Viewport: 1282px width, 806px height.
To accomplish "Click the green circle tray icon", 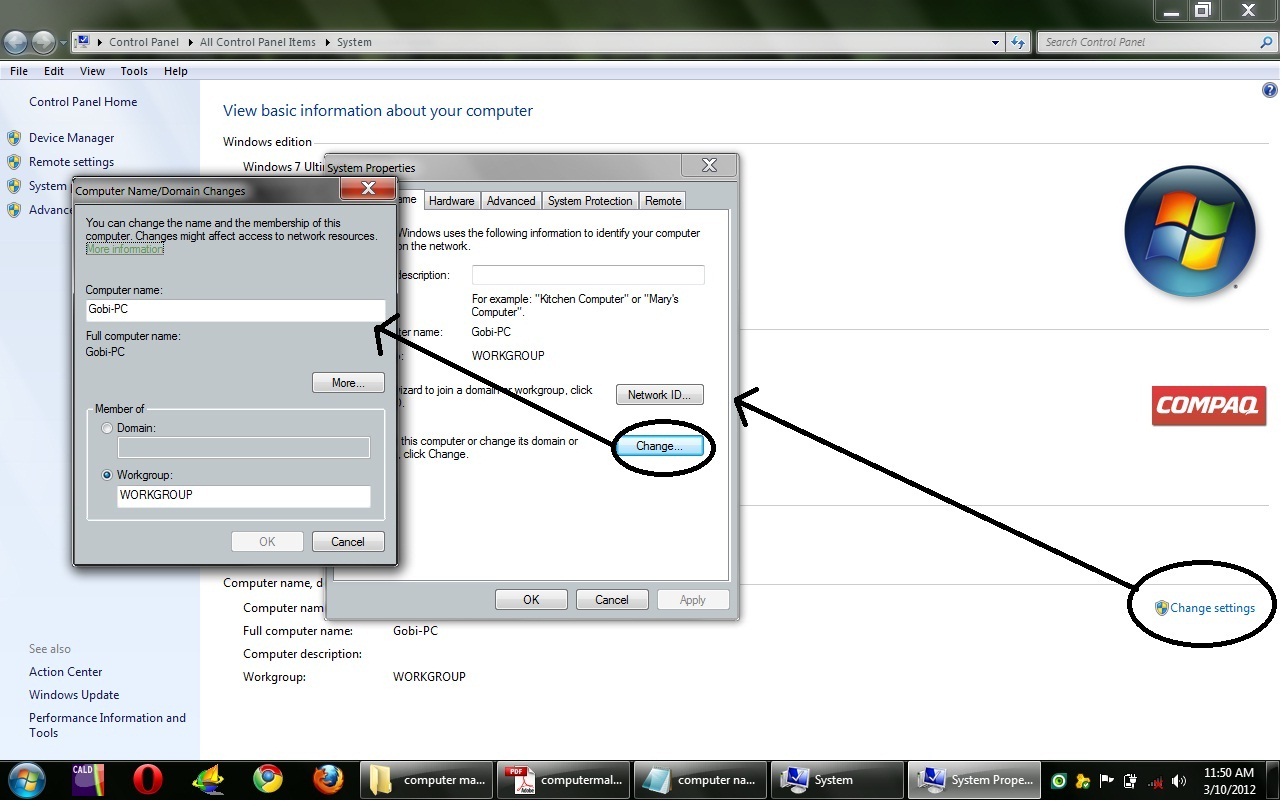I will (1059, 781).
